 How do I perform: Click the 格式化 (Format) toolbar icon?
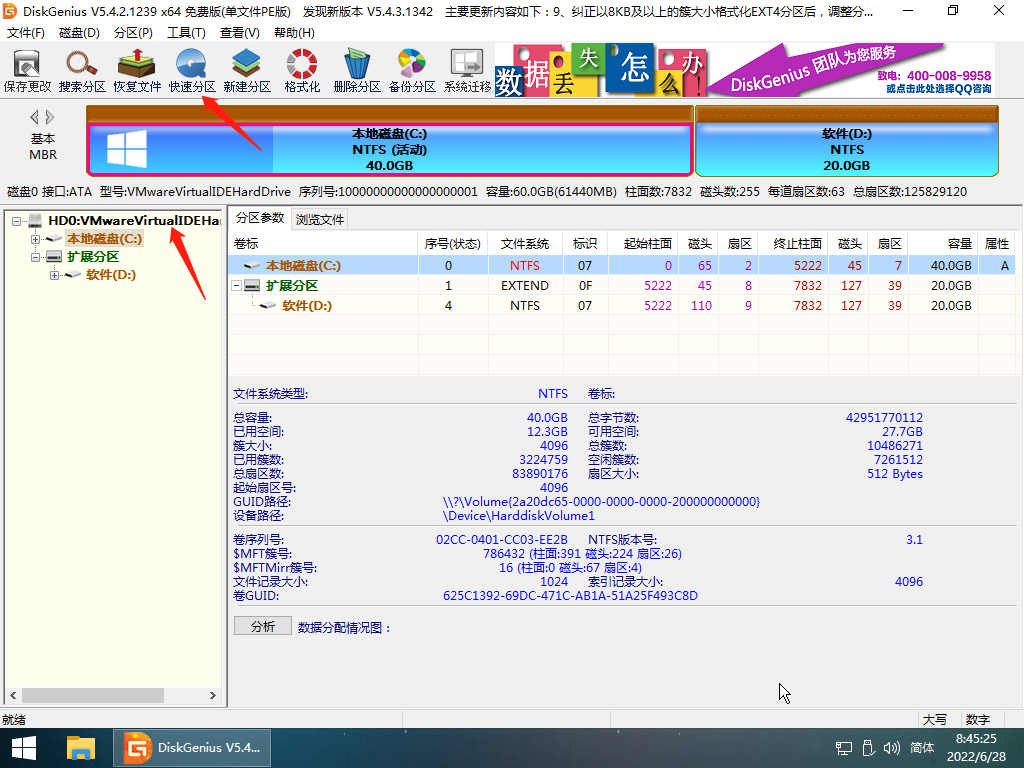click(300, 68)
